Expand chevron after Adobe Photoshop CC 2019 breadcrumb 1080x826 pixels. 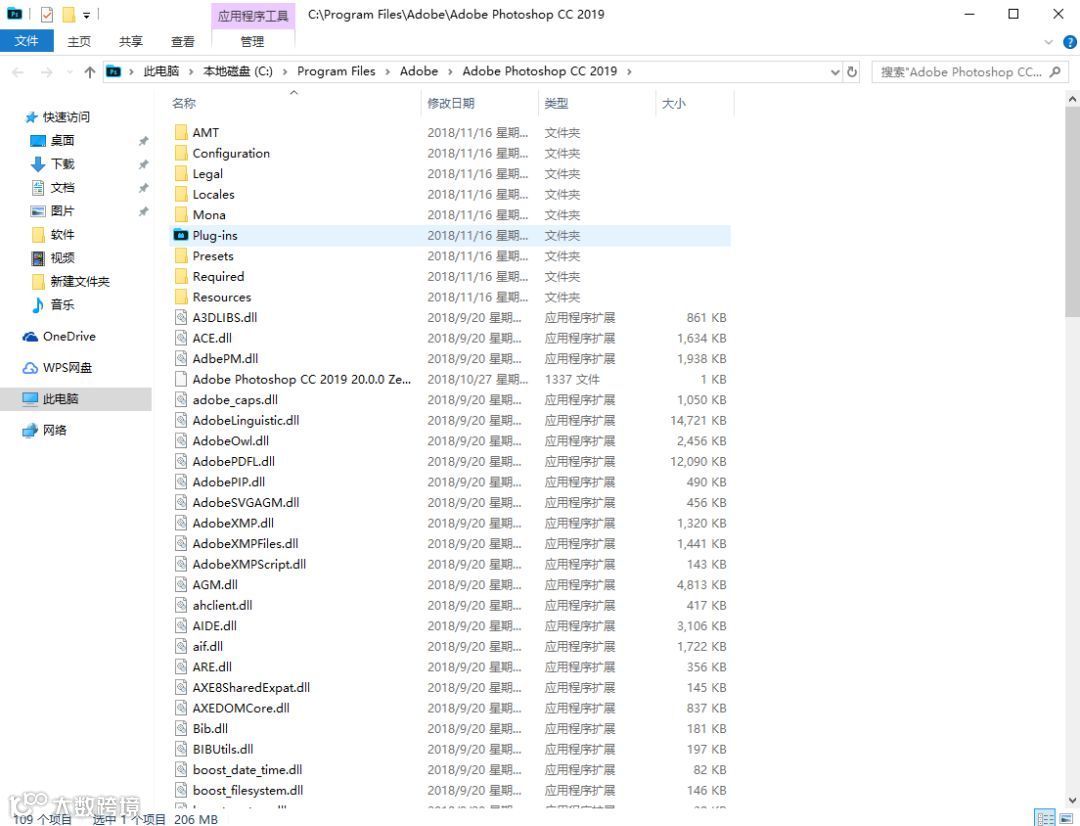click(x=629, y=72)
